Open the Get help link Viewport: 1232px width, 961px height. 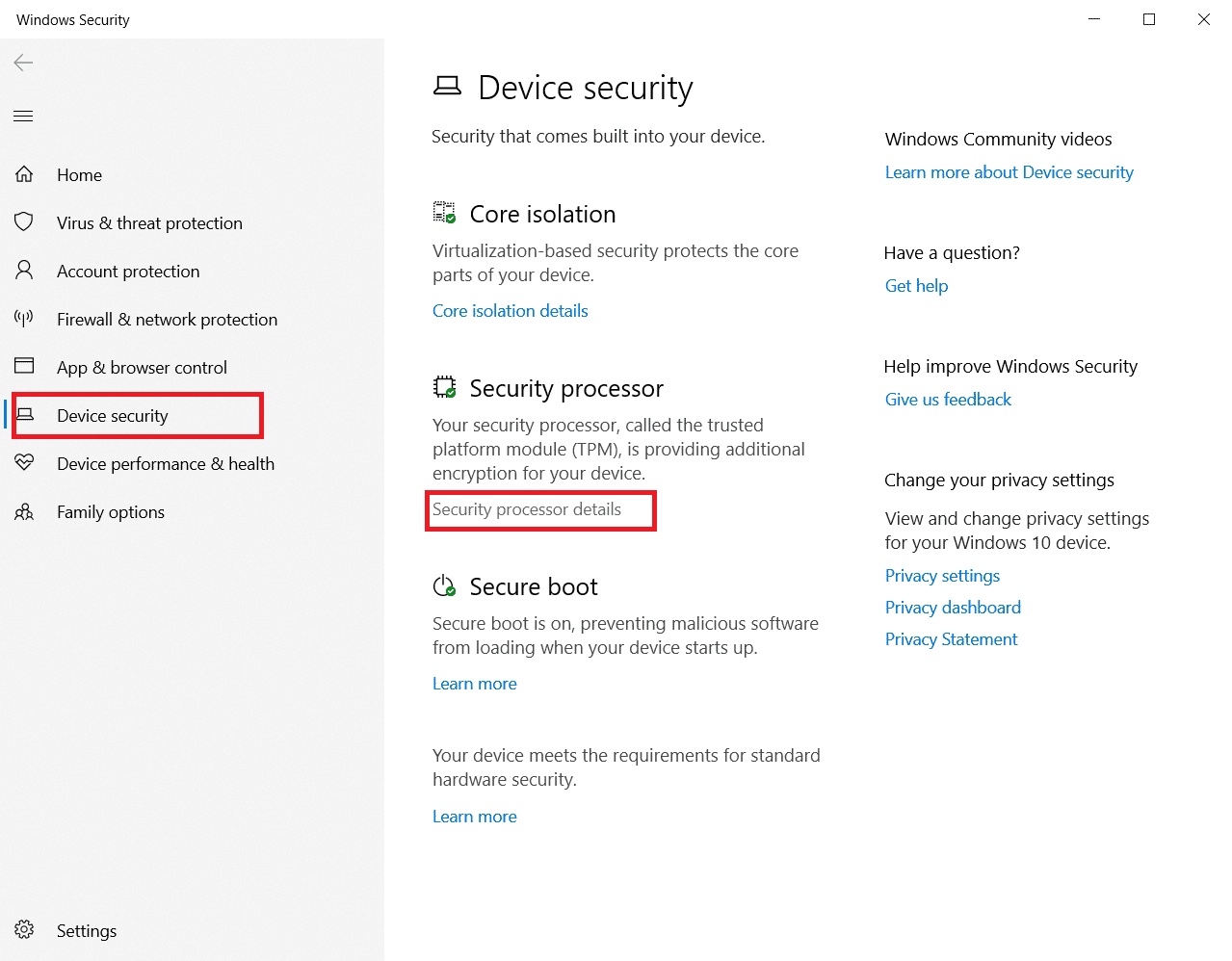(916, 286)
